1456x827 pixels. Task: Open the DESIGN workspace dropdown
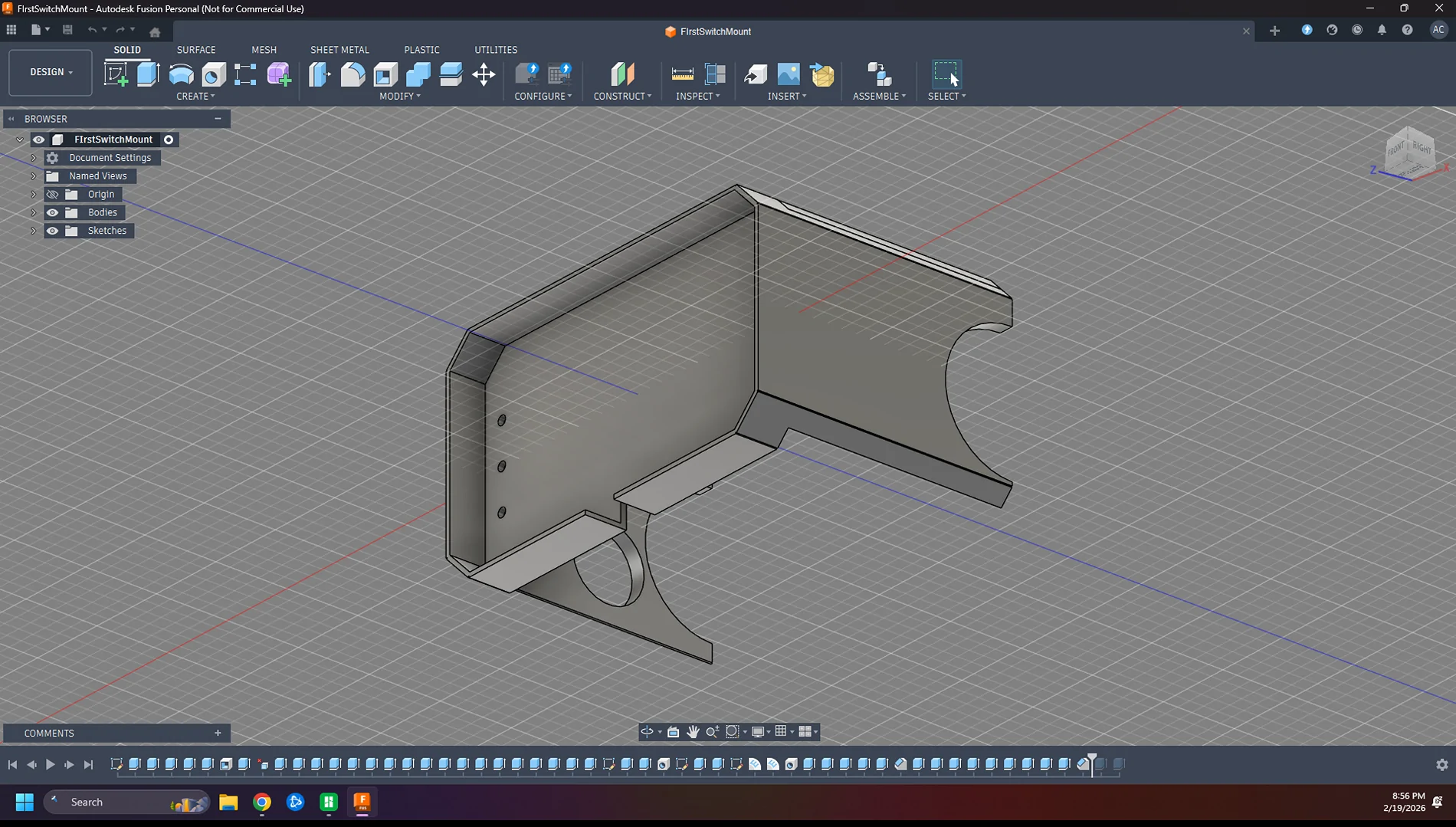[x=51, y=72]
